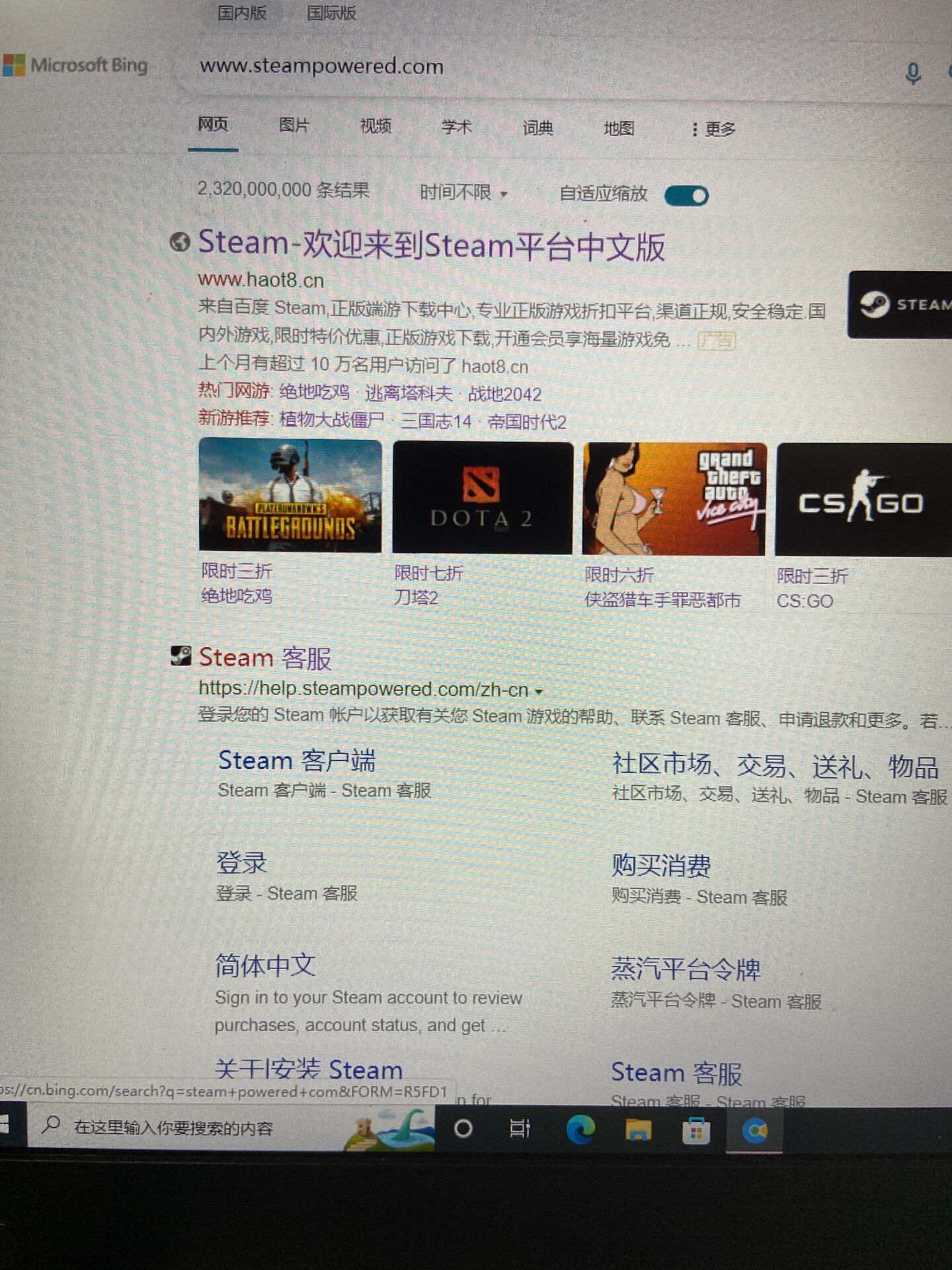This screenshot has height=1270, width=952.
Task: Open Task View on the taskbar
Action: point(520,1128)
